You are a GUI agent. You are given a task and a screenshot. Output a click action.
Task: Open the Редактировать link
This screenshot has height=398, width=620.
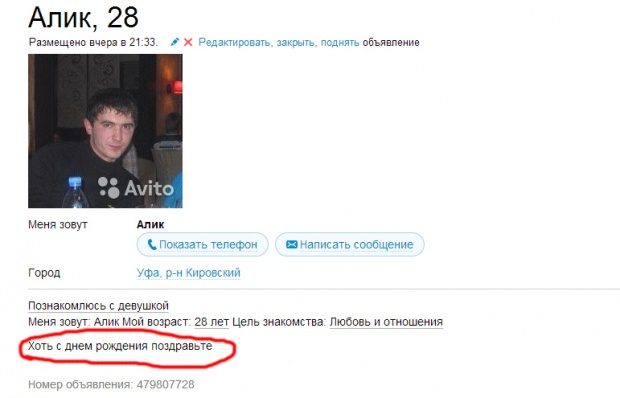(x=235, y=42)
